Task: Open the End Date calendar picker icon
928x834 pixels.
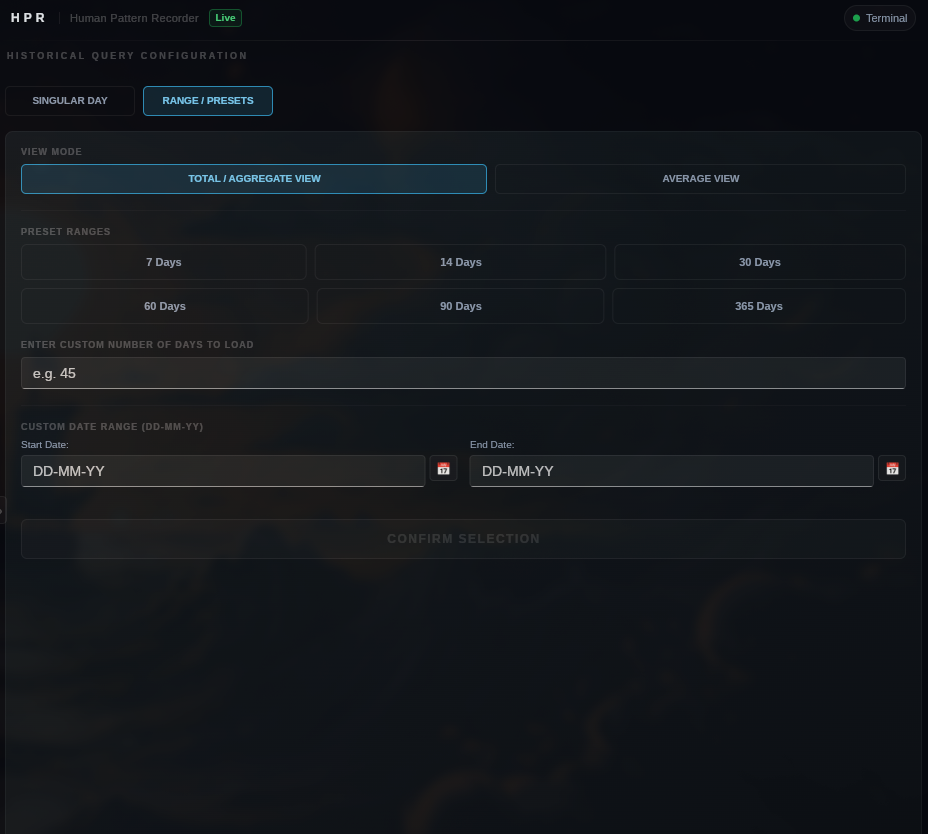Action: [x=892, y=469]
